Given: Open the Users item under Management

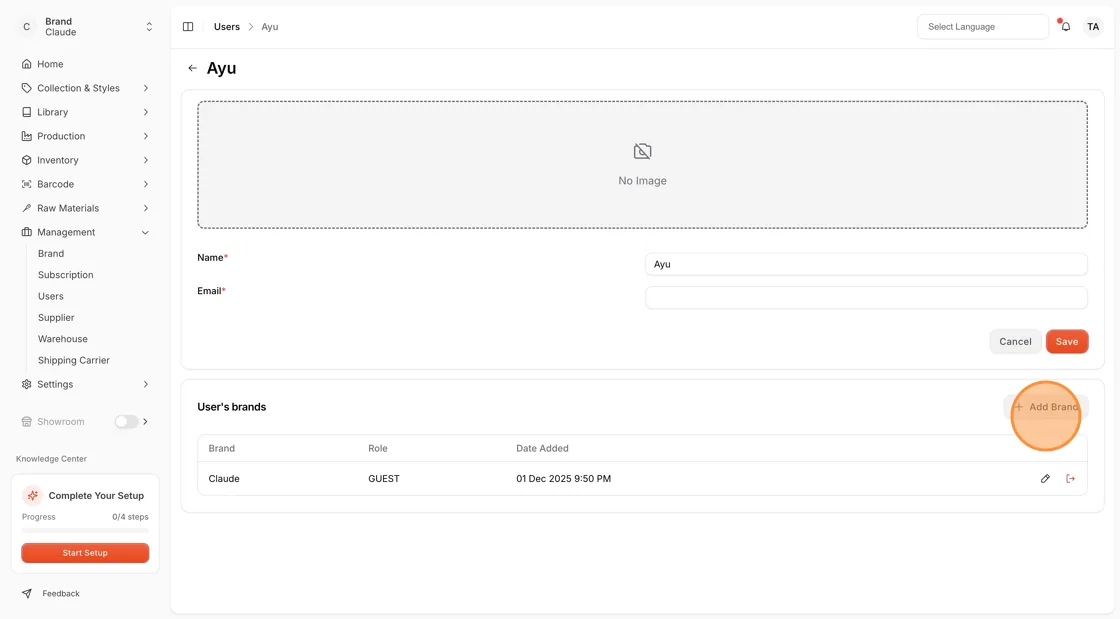Looking at the screenshot, I should tap(51, 296).
